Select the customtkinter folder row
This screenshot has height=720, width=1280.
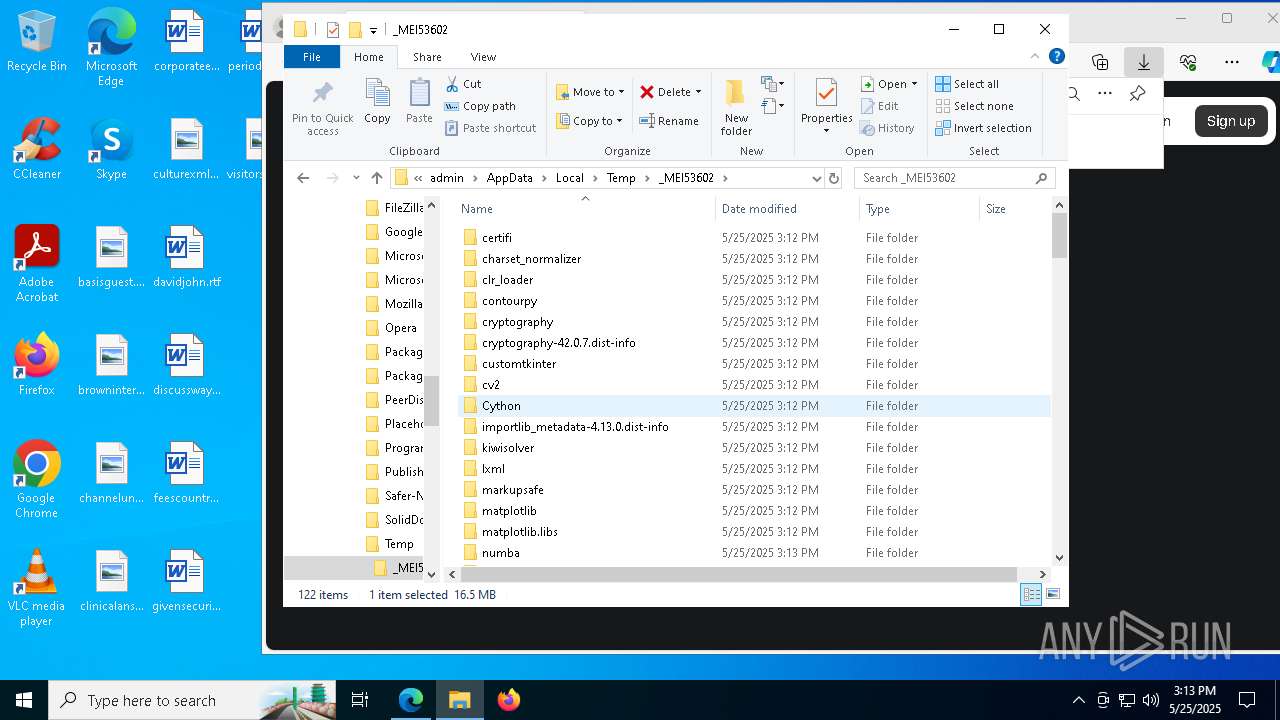pyautogui.click(x=754, y=364)
